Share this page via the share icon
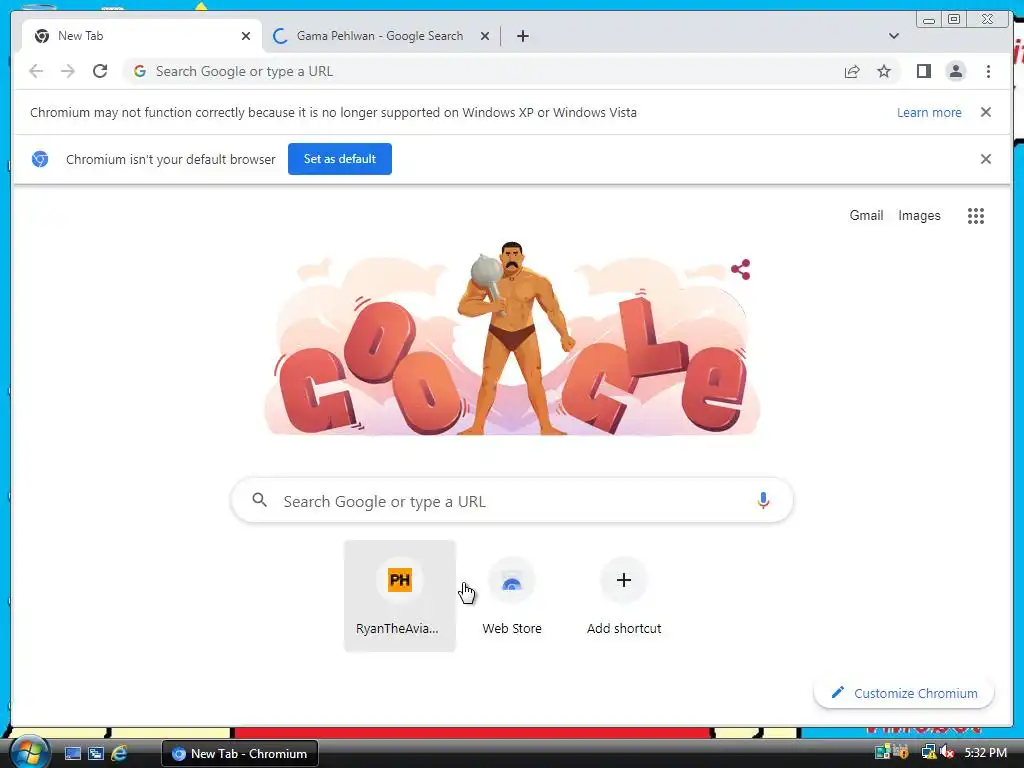Viewport: 1024px width, 768px height. click(x=852, y=71)
